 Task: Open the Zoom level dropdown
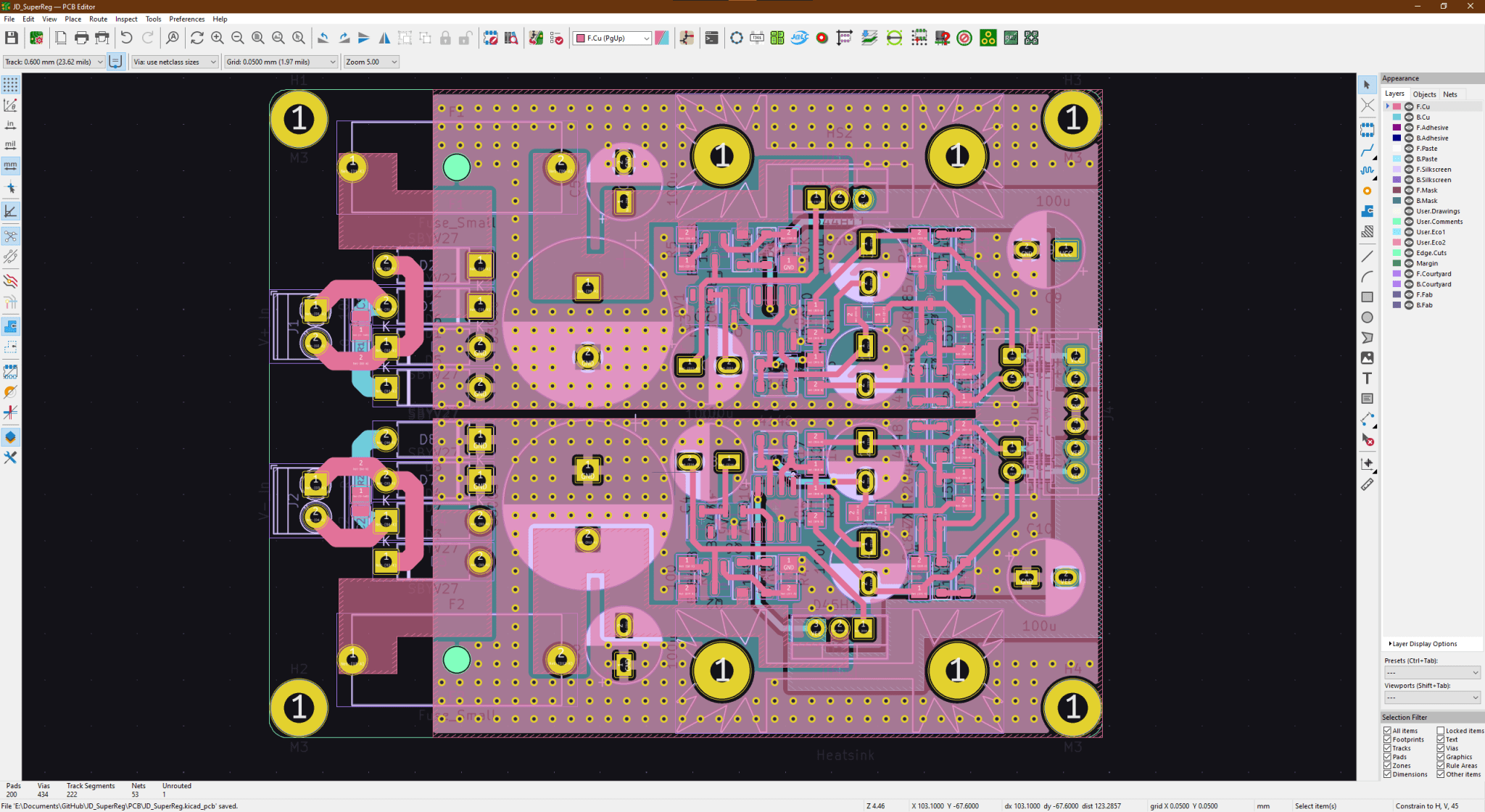coord(371,62)
